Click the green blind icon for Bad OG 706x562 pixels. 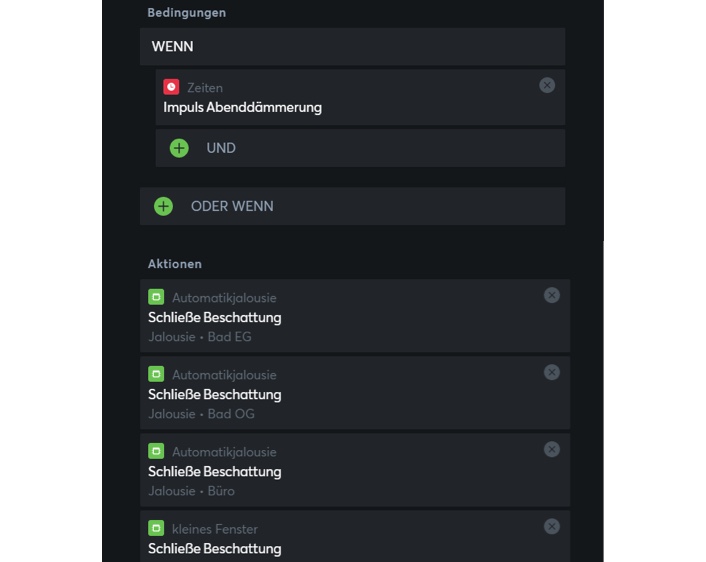pyautogui.click(x=156, y=374)
